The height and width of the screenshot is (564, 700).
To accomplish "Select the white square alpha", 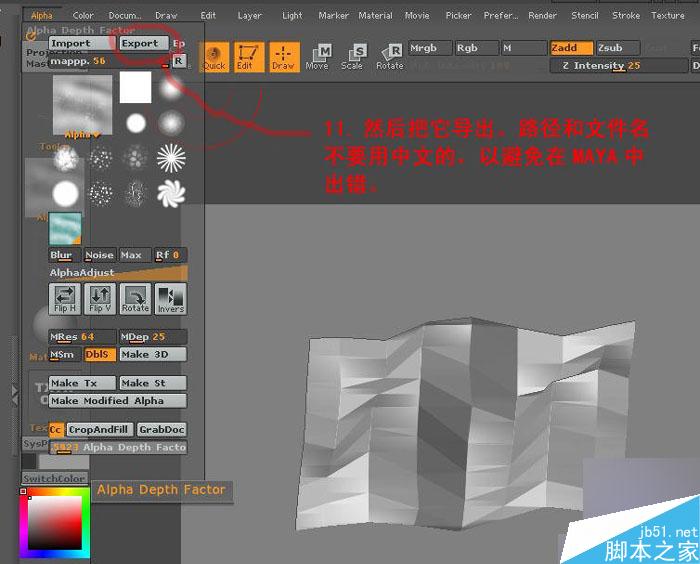I will pos(136,88).
